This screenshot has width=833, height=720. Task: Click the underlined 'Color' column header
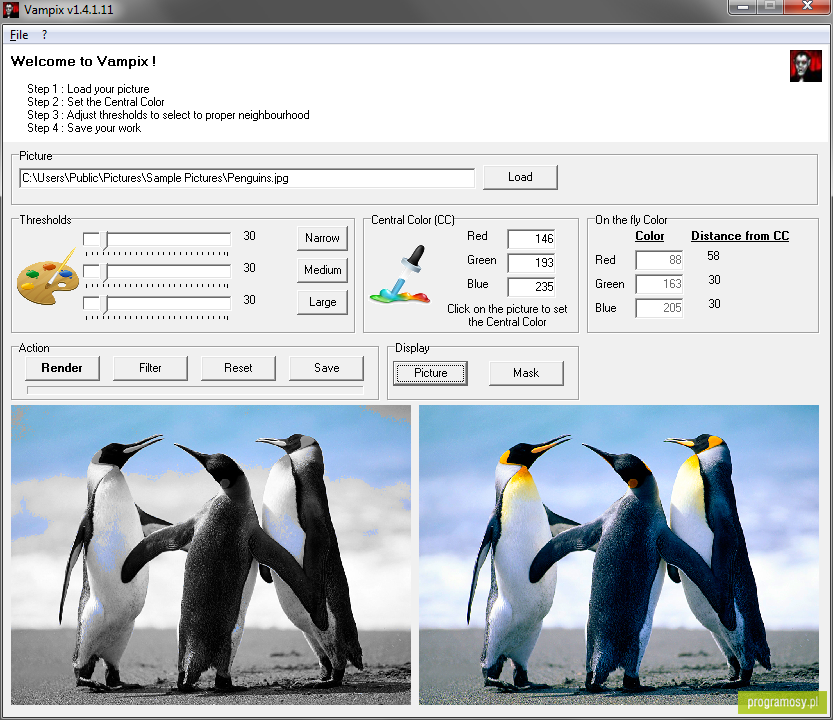[650, 236]
